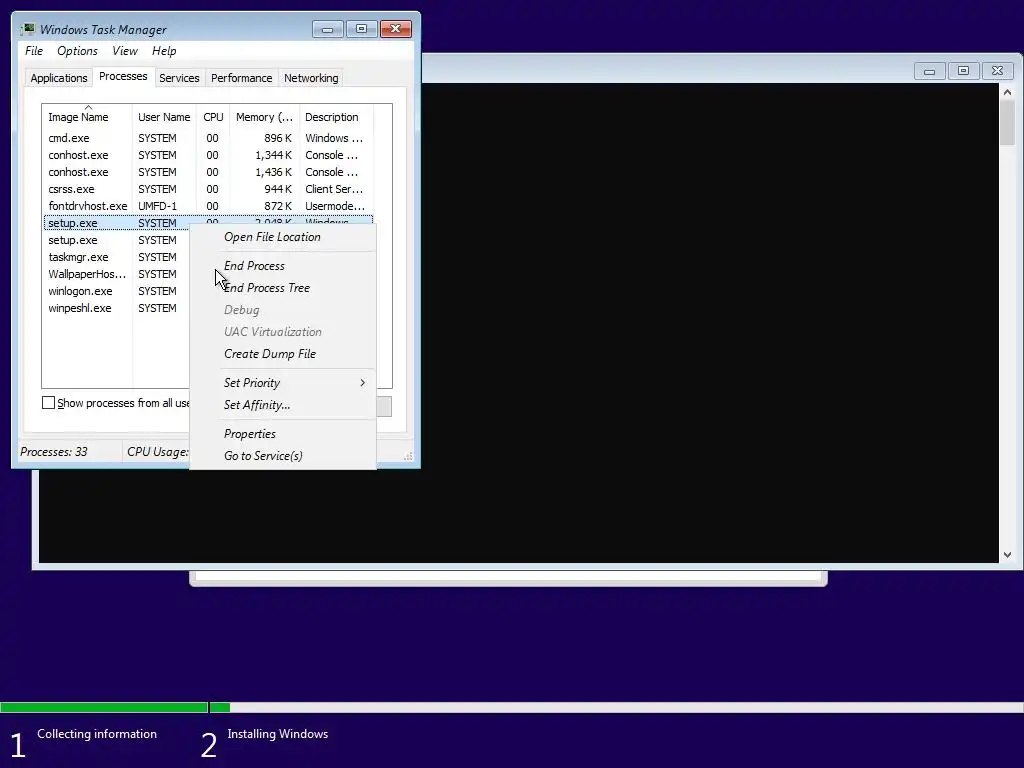The image size is (1024, 768).
Task: Minimize the Windows Task Manager window
Action: pos(327,29)
